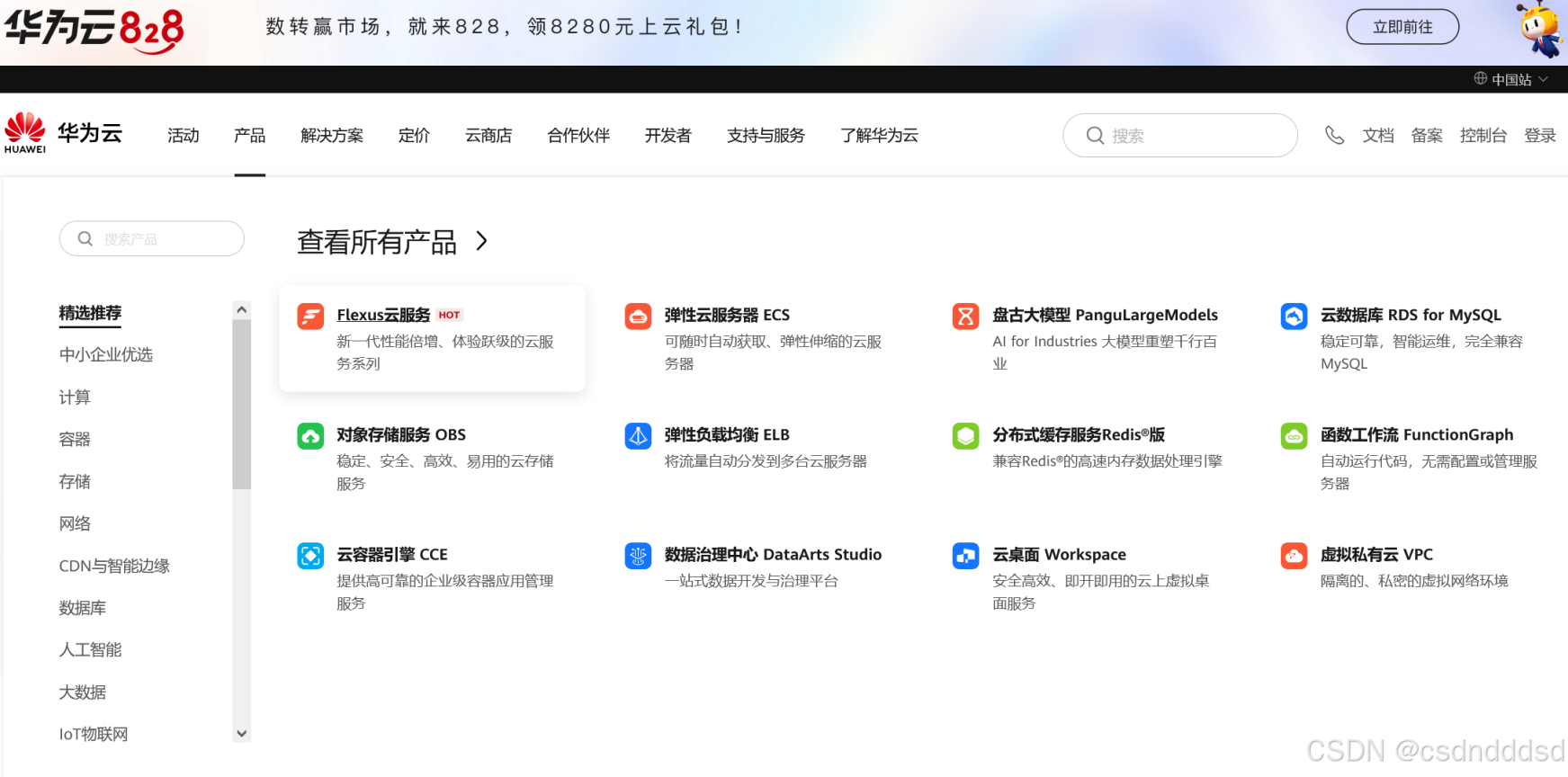Click the 登录 login link

[1540, 136]
